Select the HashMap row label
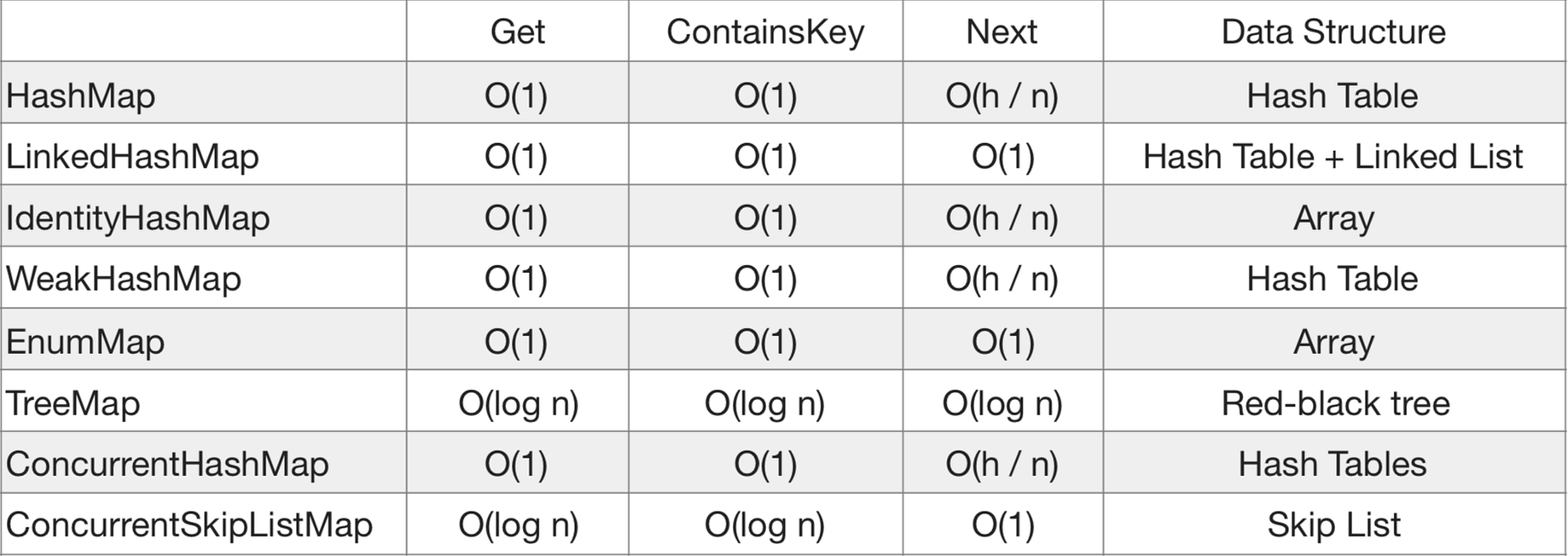The image size is (1568, 556). click(x=81, y=96)
